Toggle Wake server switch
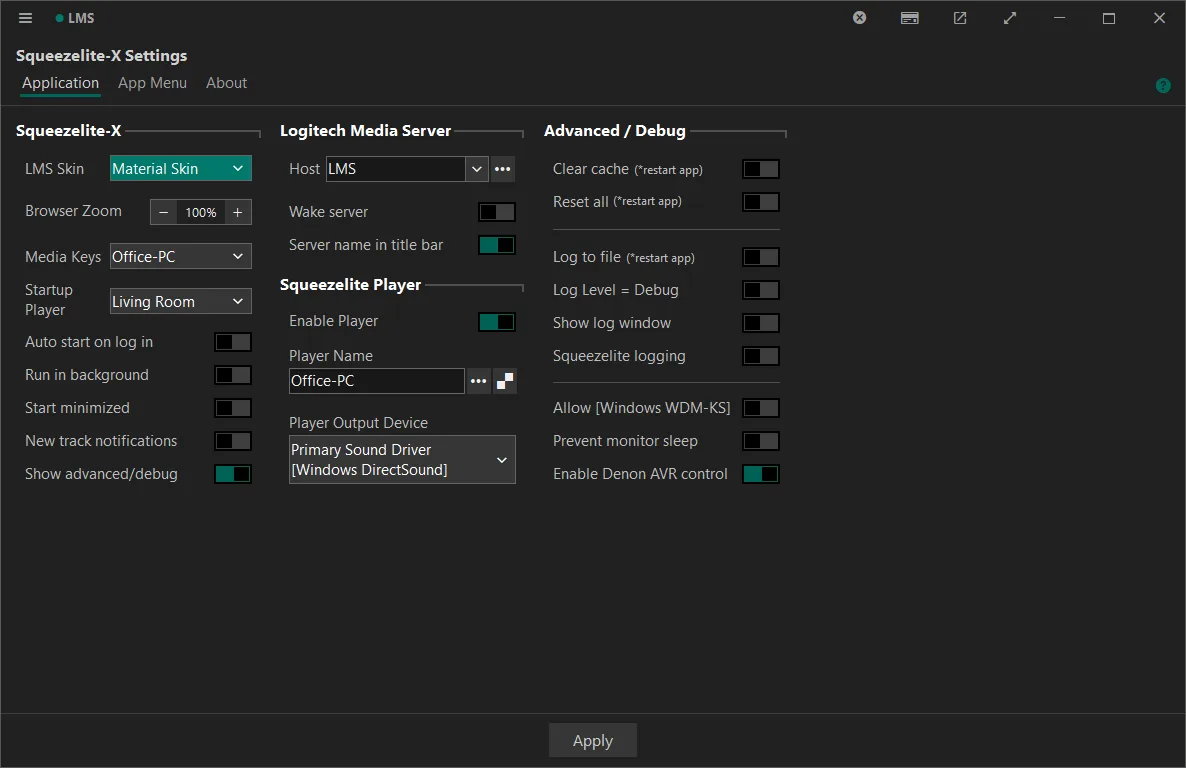 (x=497, y=212)
